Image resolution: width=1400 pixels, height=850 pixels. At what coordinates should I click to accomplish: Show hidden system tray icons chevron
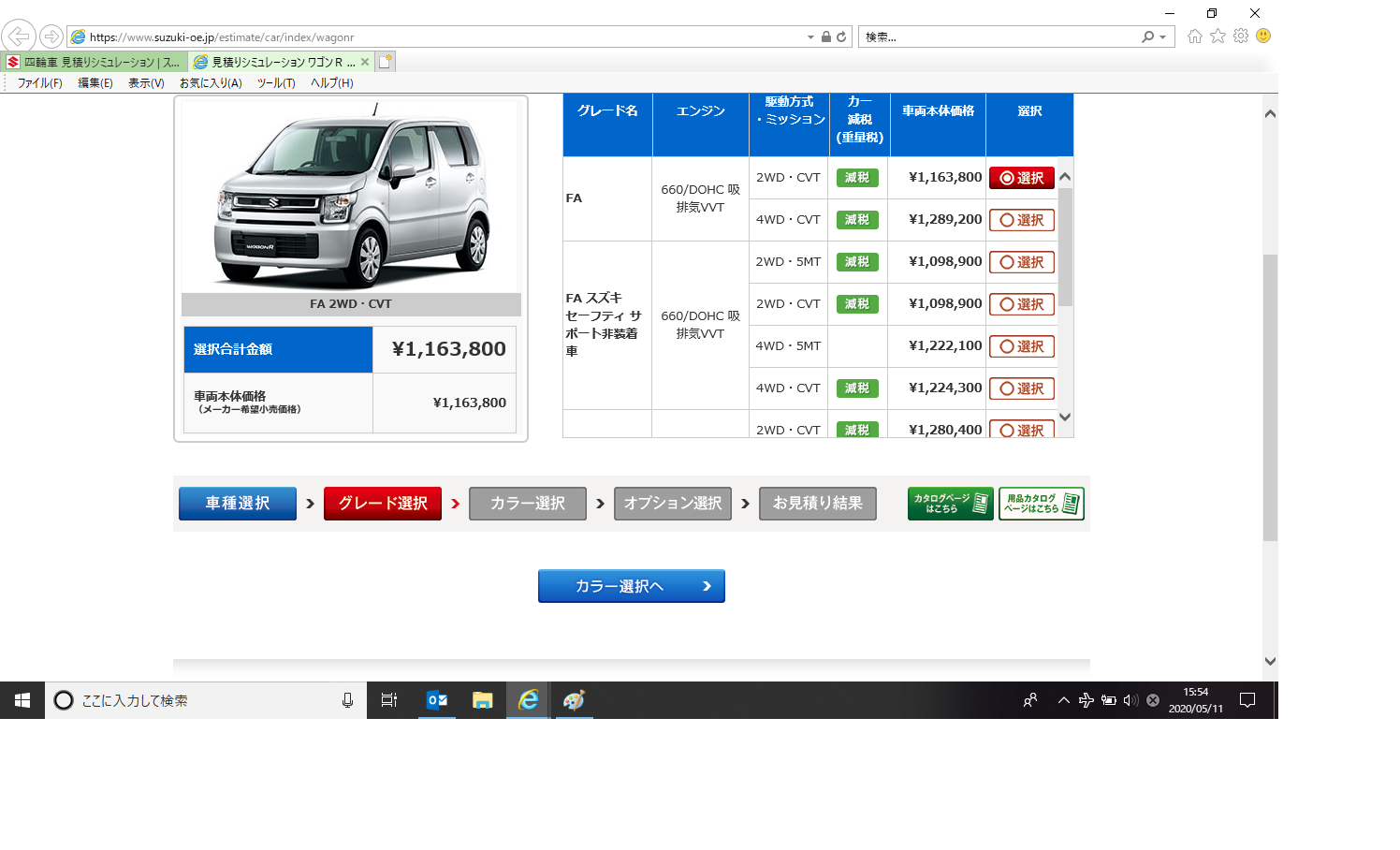click(1064, 700)
